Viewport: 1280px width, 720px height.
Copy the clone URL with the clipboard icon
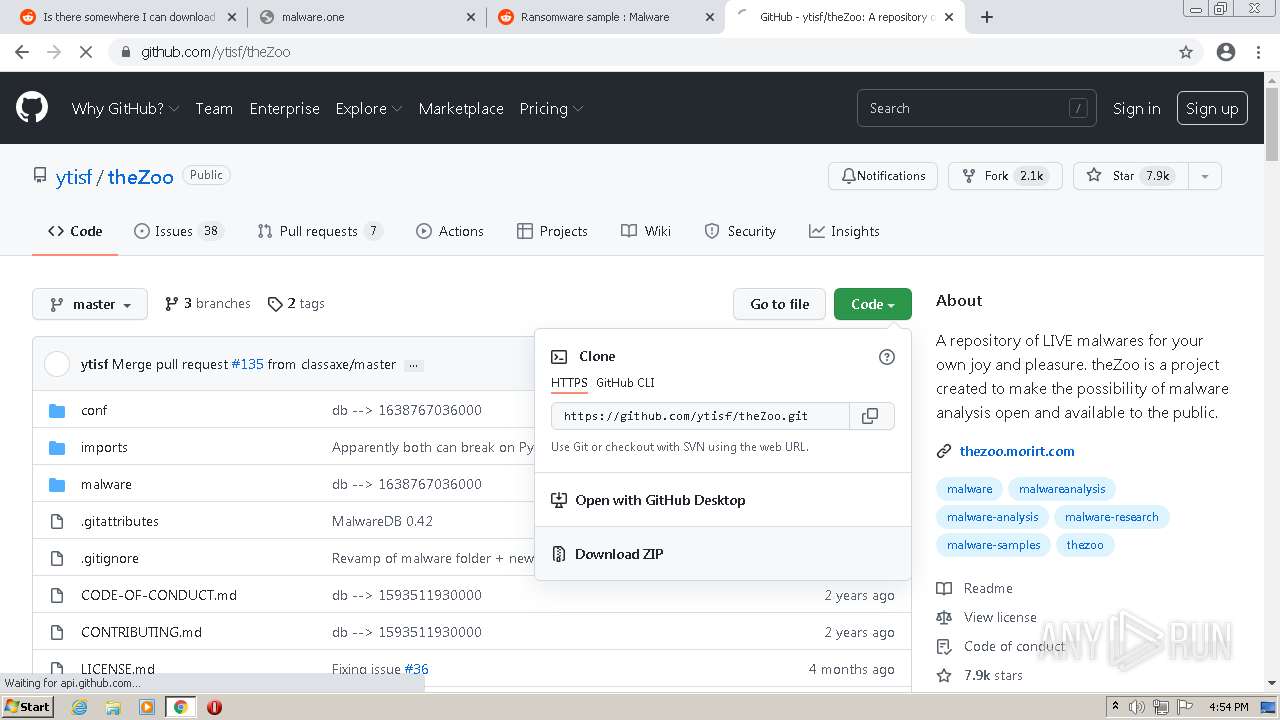(871, 416)
